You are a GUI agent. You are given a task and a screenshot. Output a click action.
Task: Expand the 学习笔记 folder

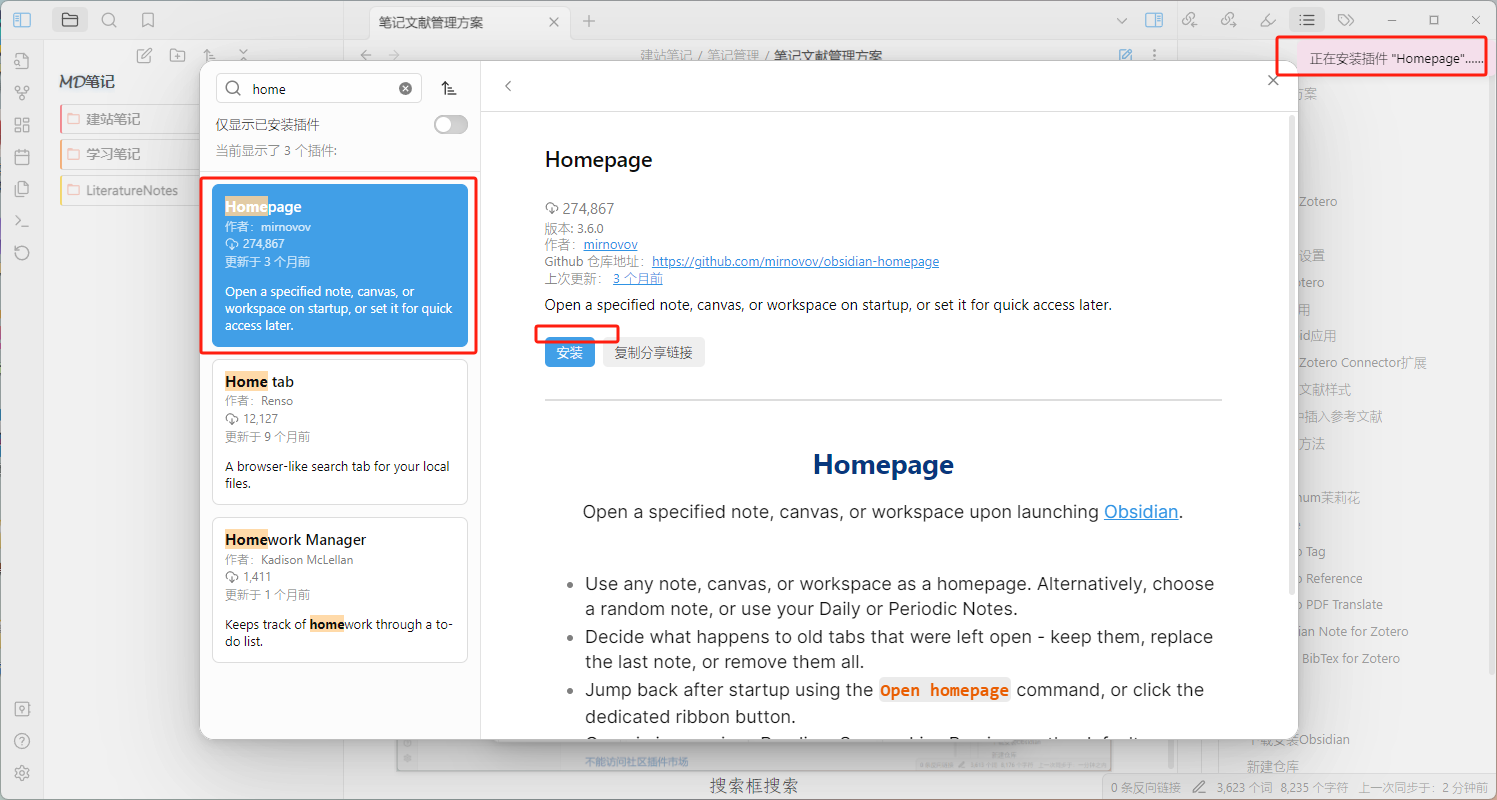click(130, 154)
